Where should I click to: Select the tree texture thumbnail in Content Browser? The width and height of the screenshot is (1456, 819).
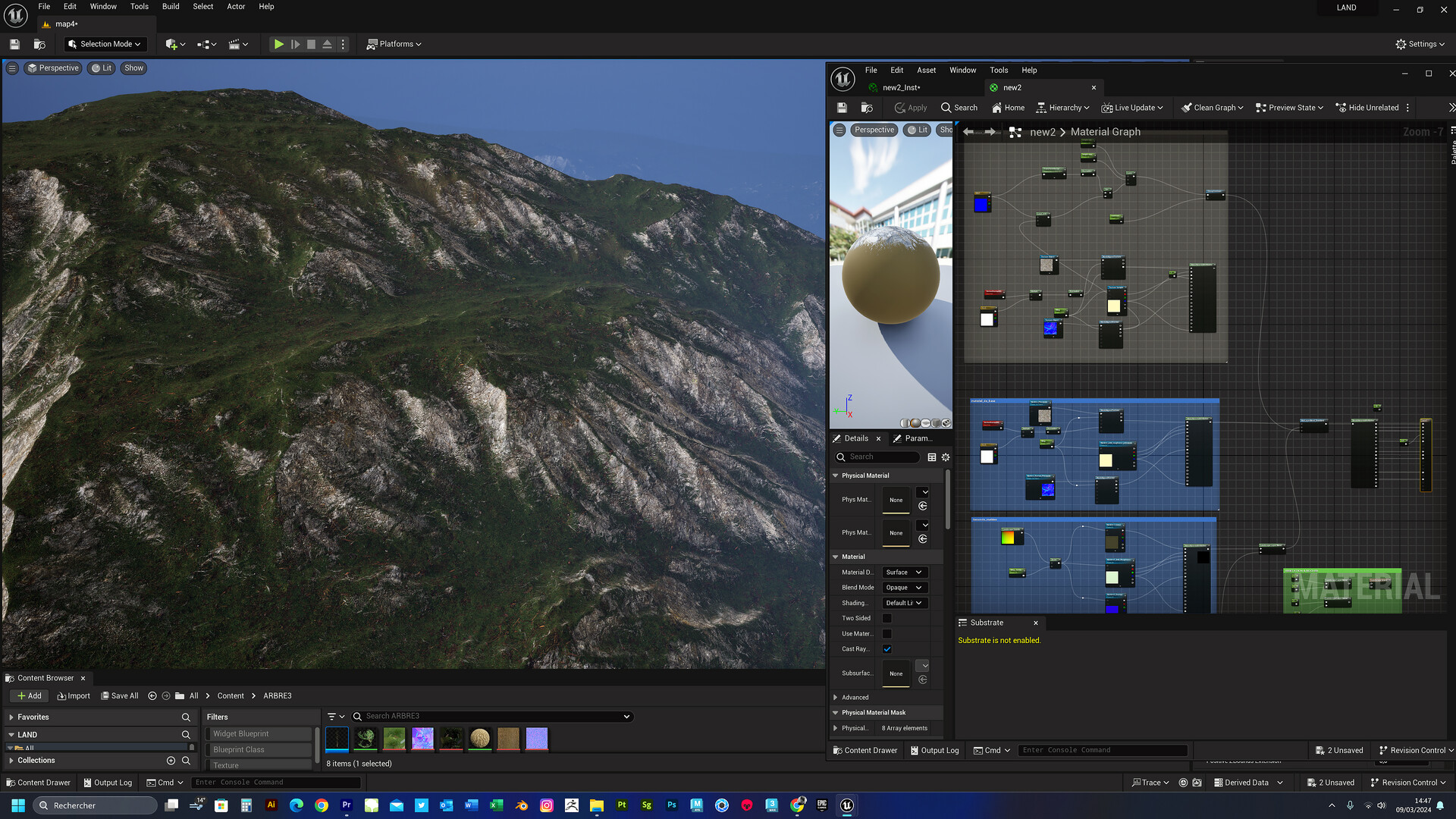365,738
